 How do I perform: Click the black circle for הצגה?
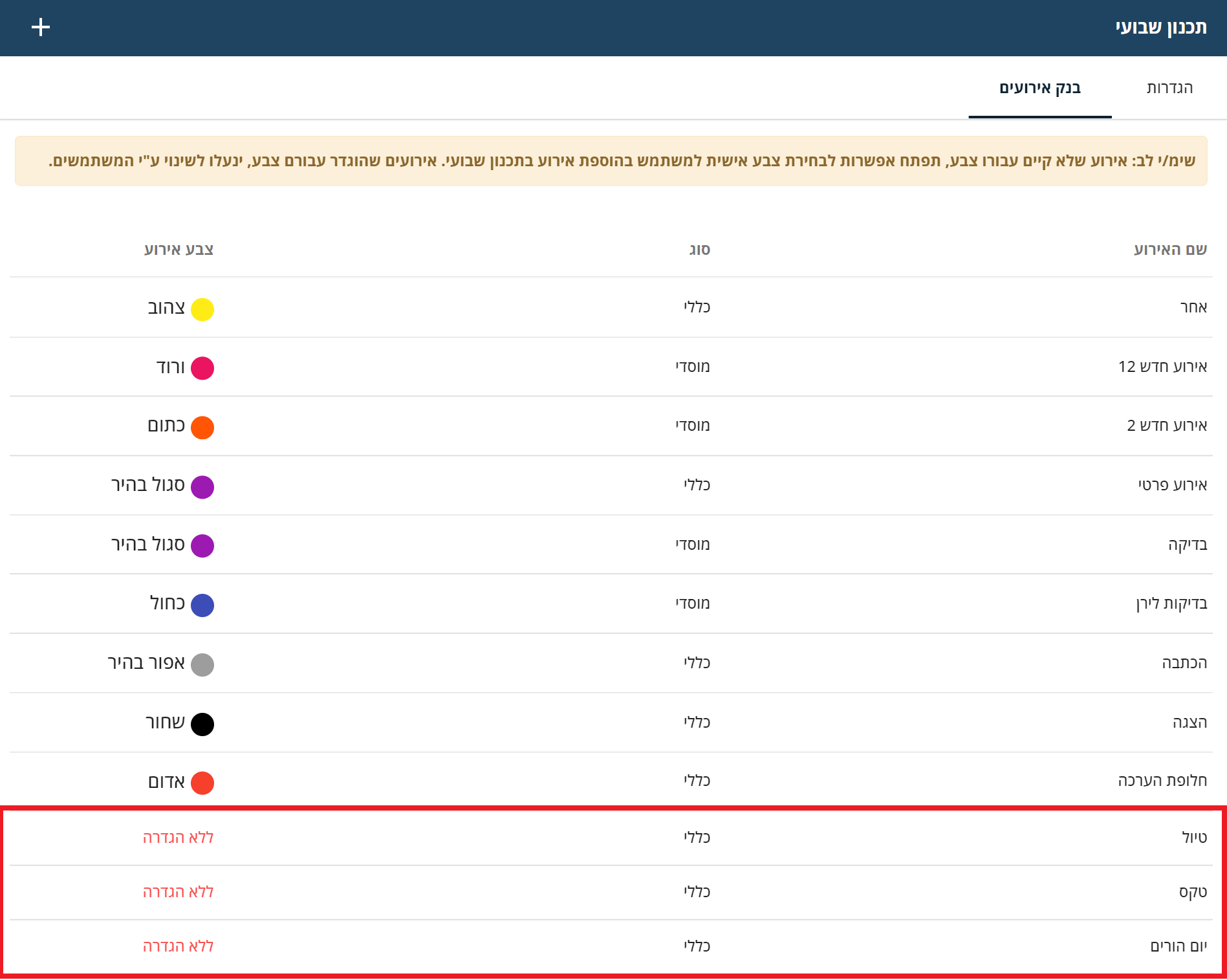202,724
